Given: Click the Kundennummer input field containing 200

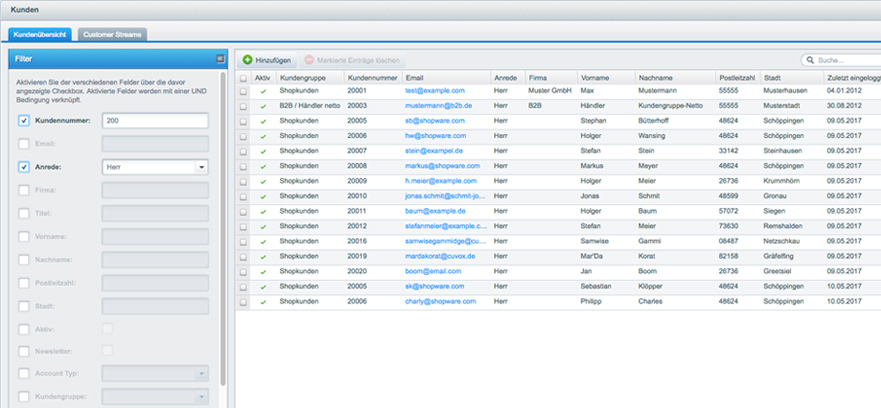Looking at the screenshot, I should (154, 121).
